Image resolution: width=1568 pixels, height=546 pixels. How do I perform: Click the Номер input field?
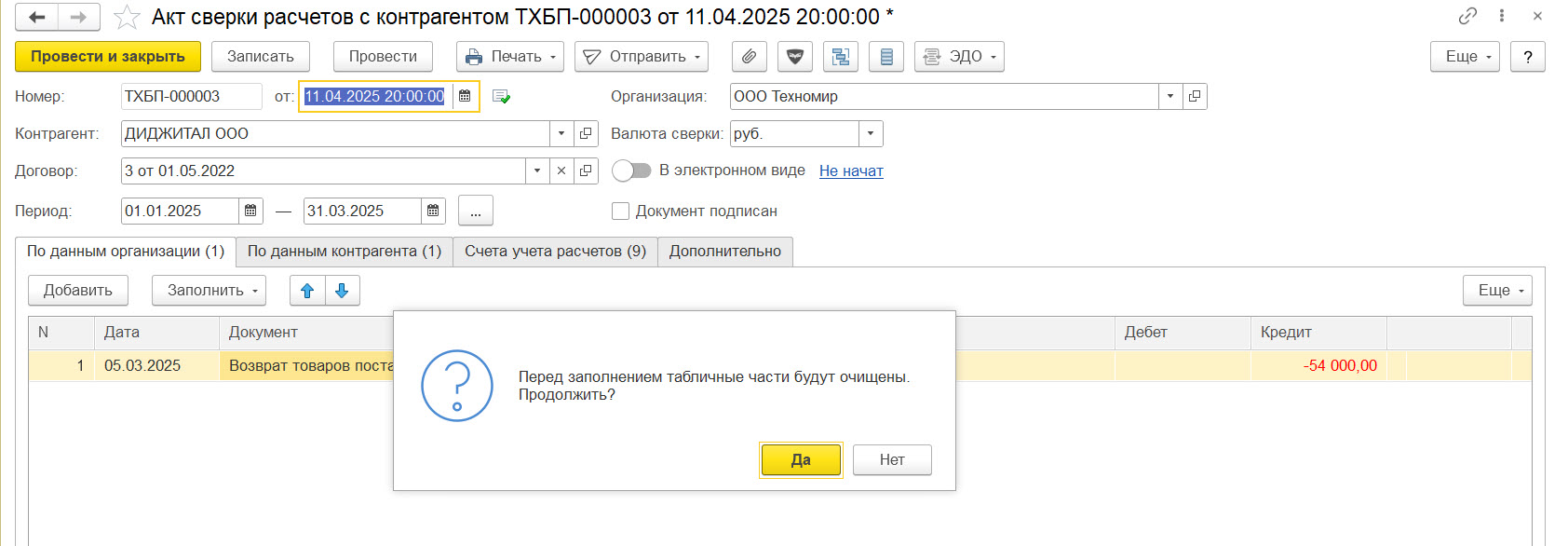click(x=191, y=97)
